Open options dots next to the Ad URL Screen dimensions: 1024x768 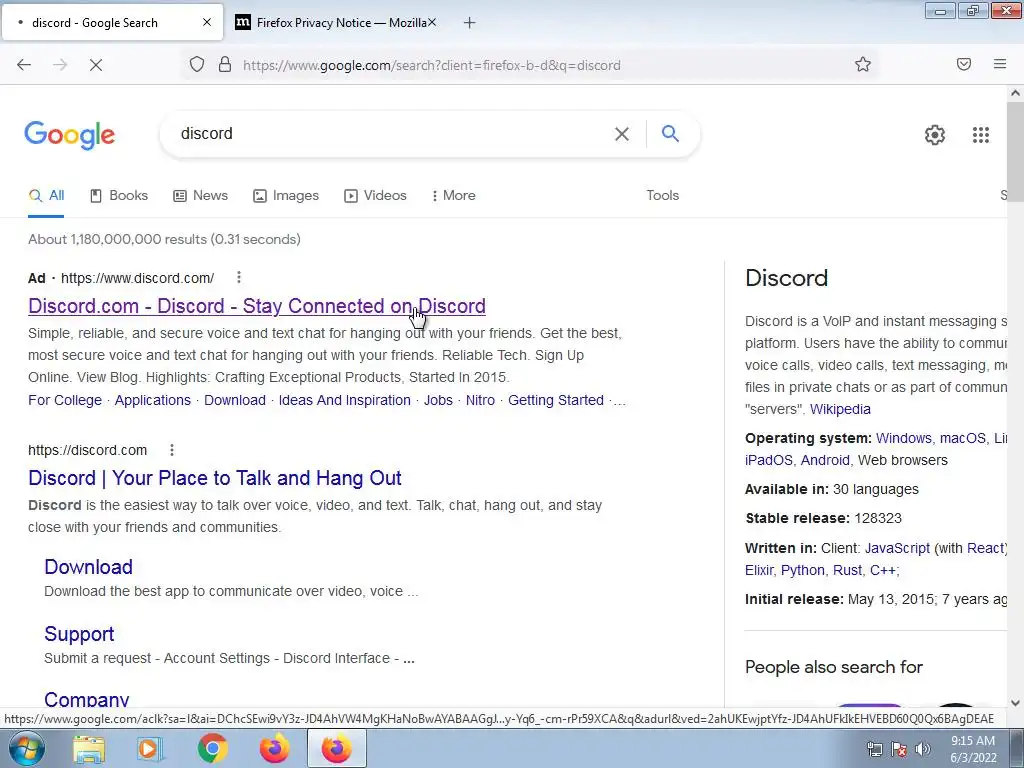[239, 278]
